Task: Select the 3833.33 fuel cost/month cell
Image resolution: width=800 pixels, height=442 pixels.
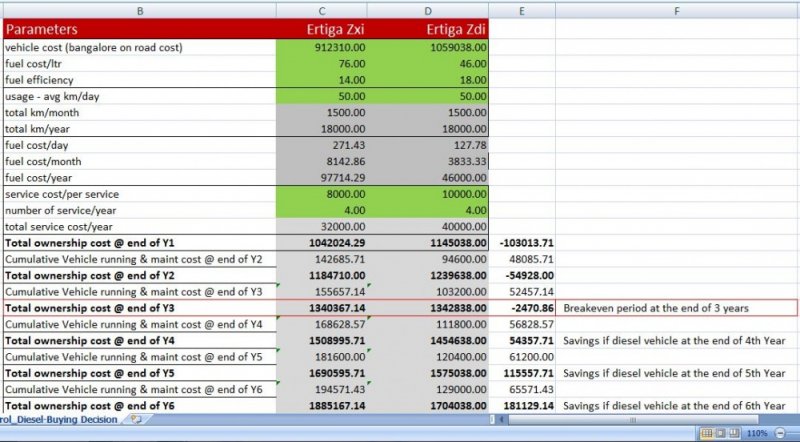Action: [428, 162]
